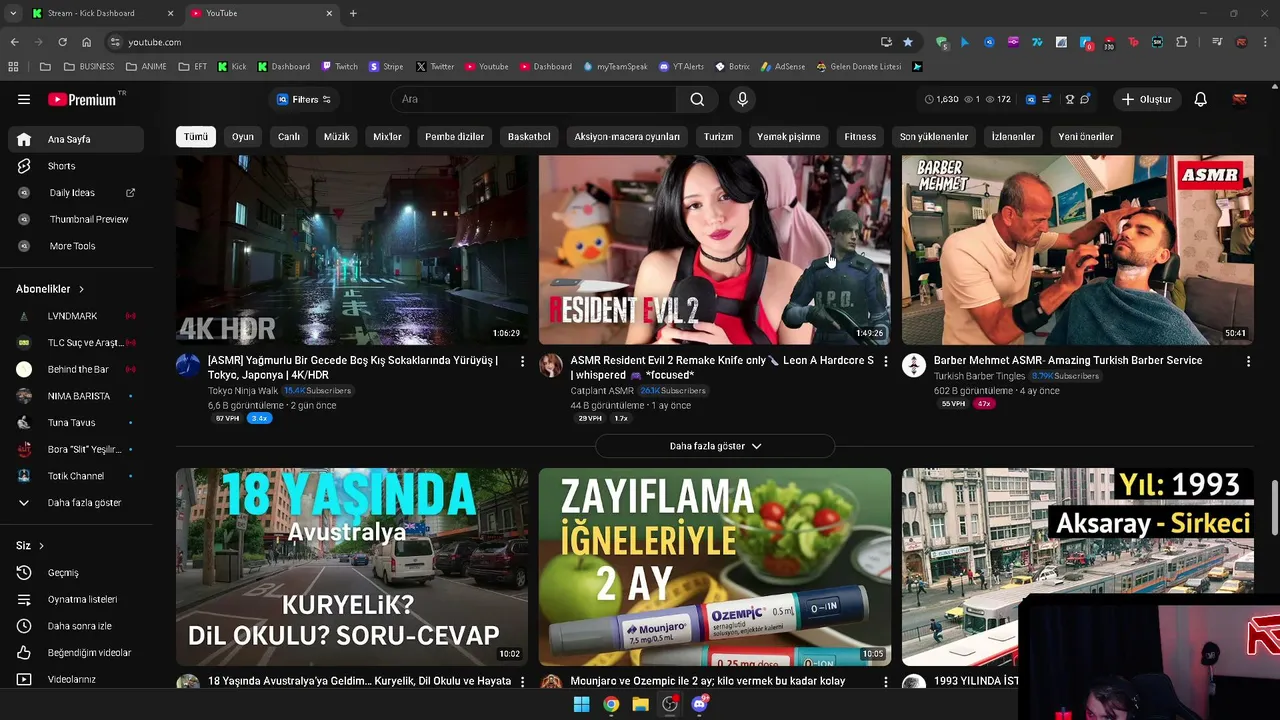This screenshot has height=720, width=1280.
Task: Open options for Mounjaro ve Ozempic video
Action: pyautogui.click(x=885, y=682)
